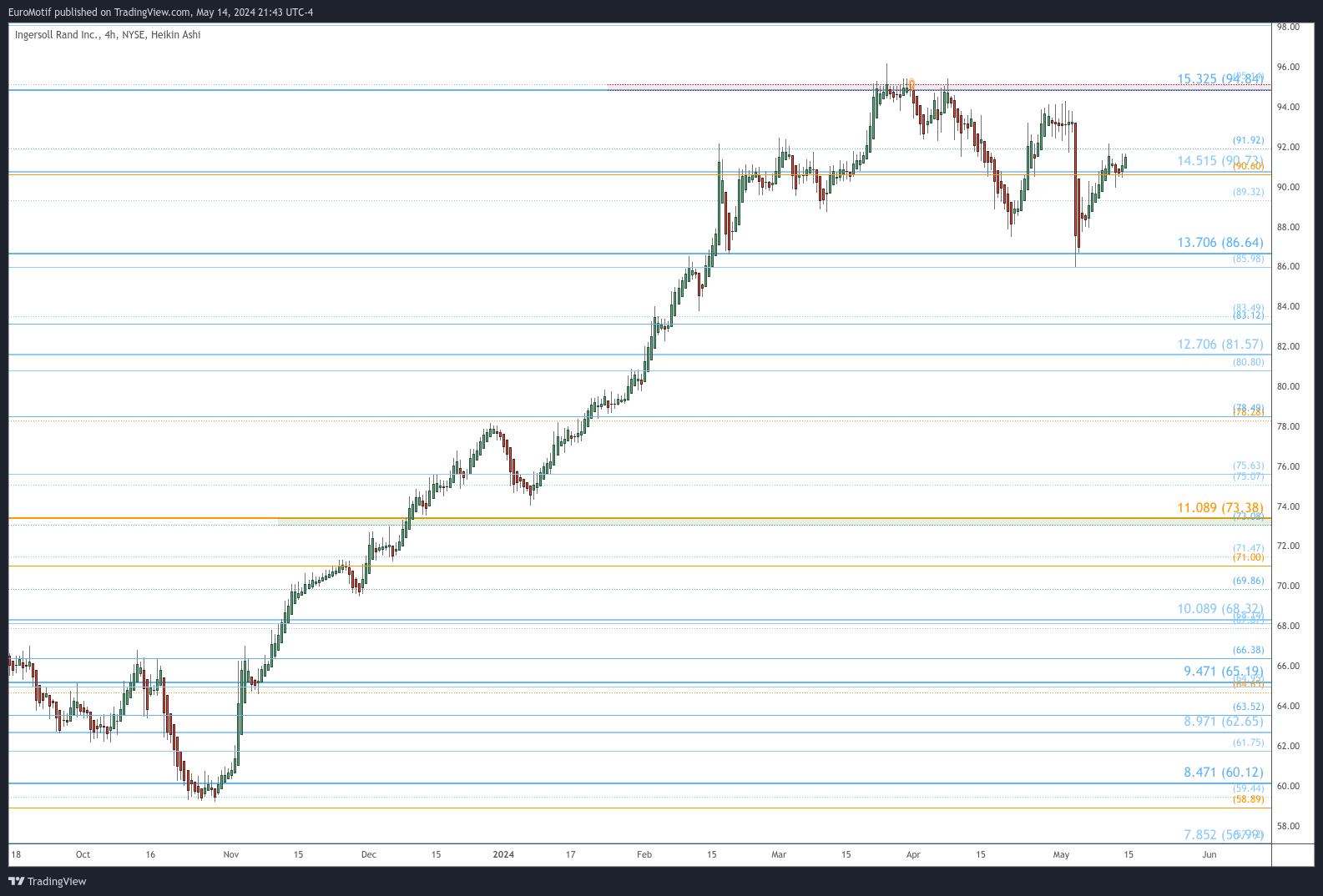Click 98.00 on the price axis
Screen dimensions: 1323x896
(x=1288, y=27)
